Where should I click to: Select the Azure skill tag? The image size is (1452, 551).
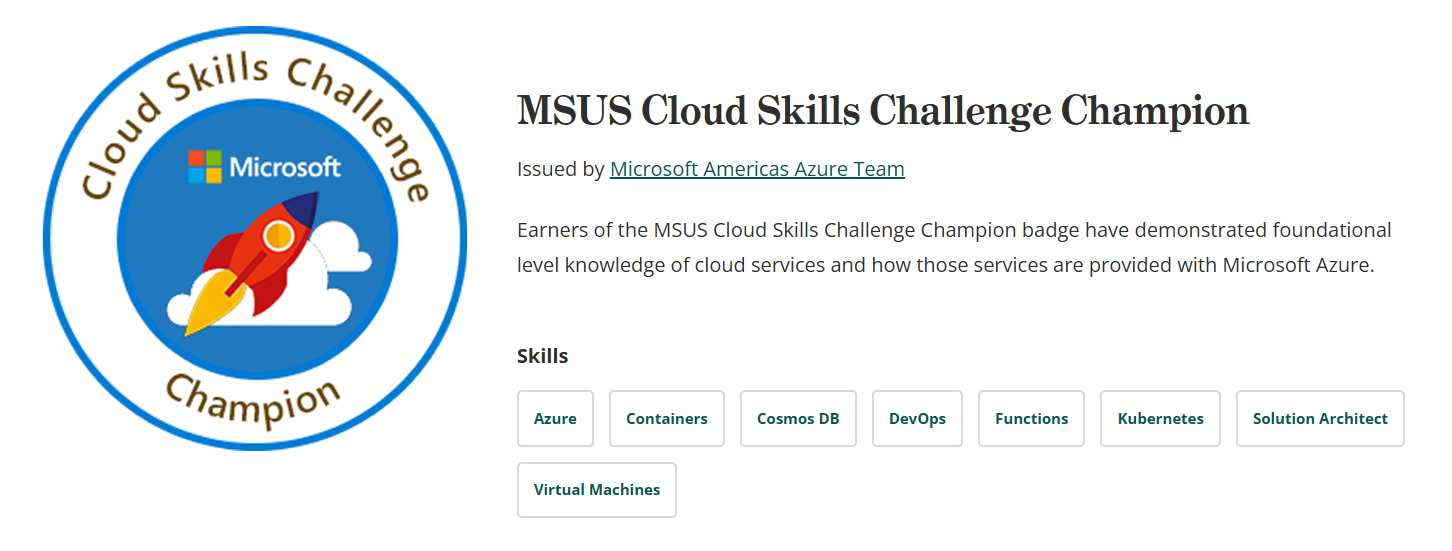pyautogui.click(x=555, y=419)
